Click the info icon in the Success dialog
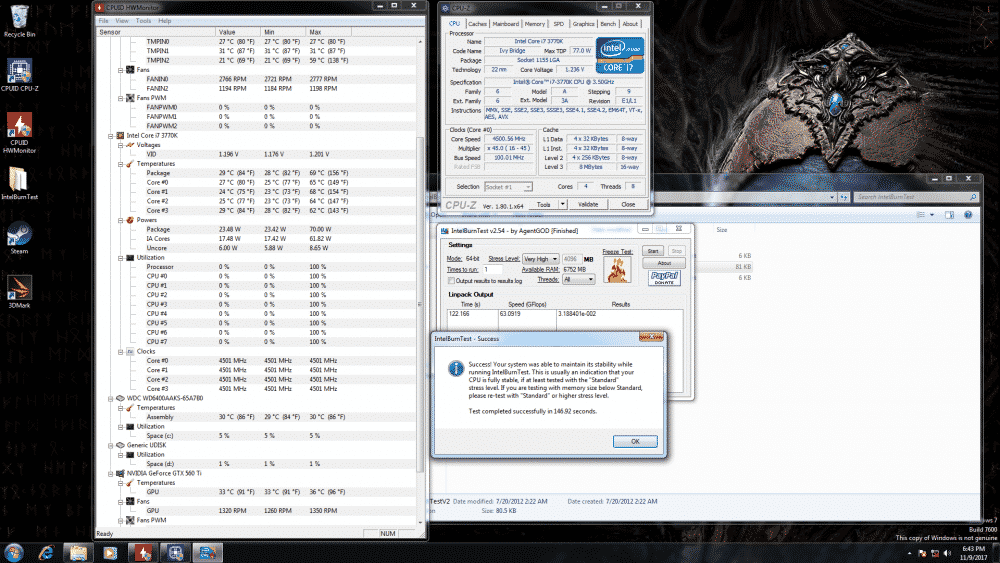 [x=455, y=369]
